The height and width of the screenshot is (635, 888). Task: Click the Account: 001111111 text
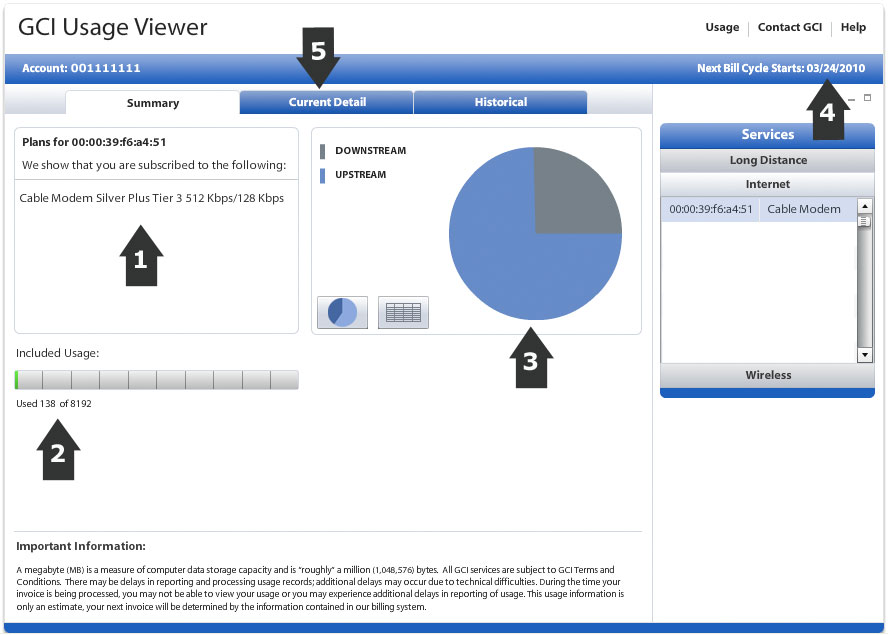pyautogui.click(x=81, y=68)
